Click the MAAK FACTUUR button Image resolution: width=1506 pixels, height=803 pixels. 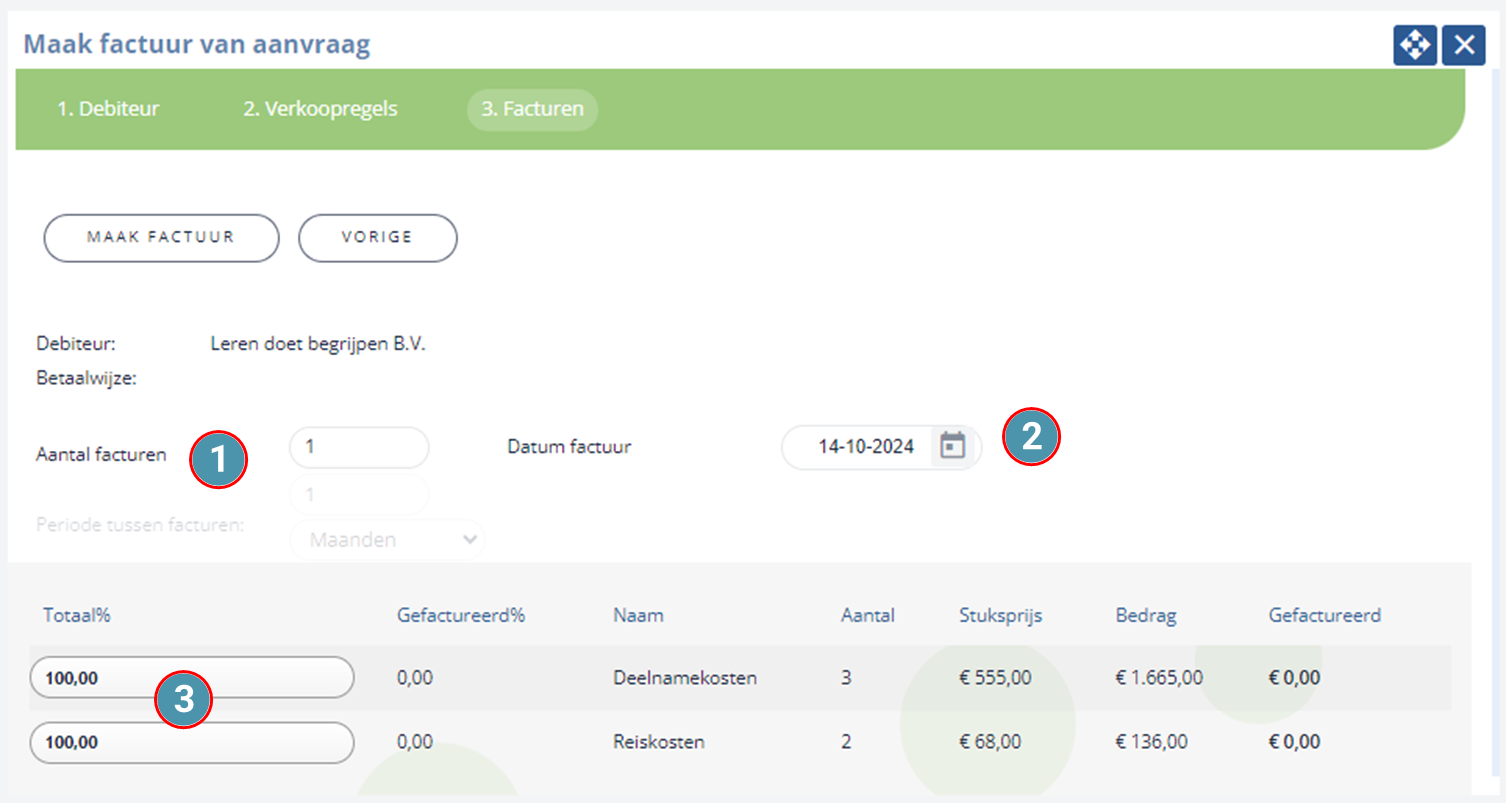161,238
